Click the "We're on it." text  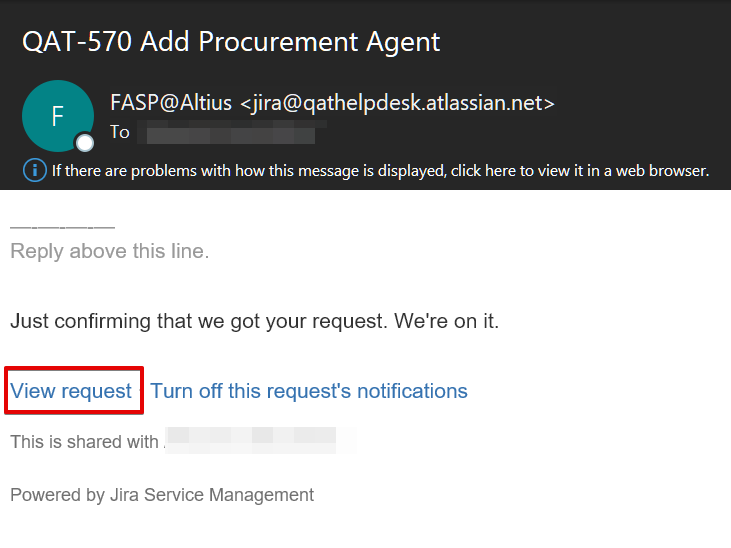[447, 321]
